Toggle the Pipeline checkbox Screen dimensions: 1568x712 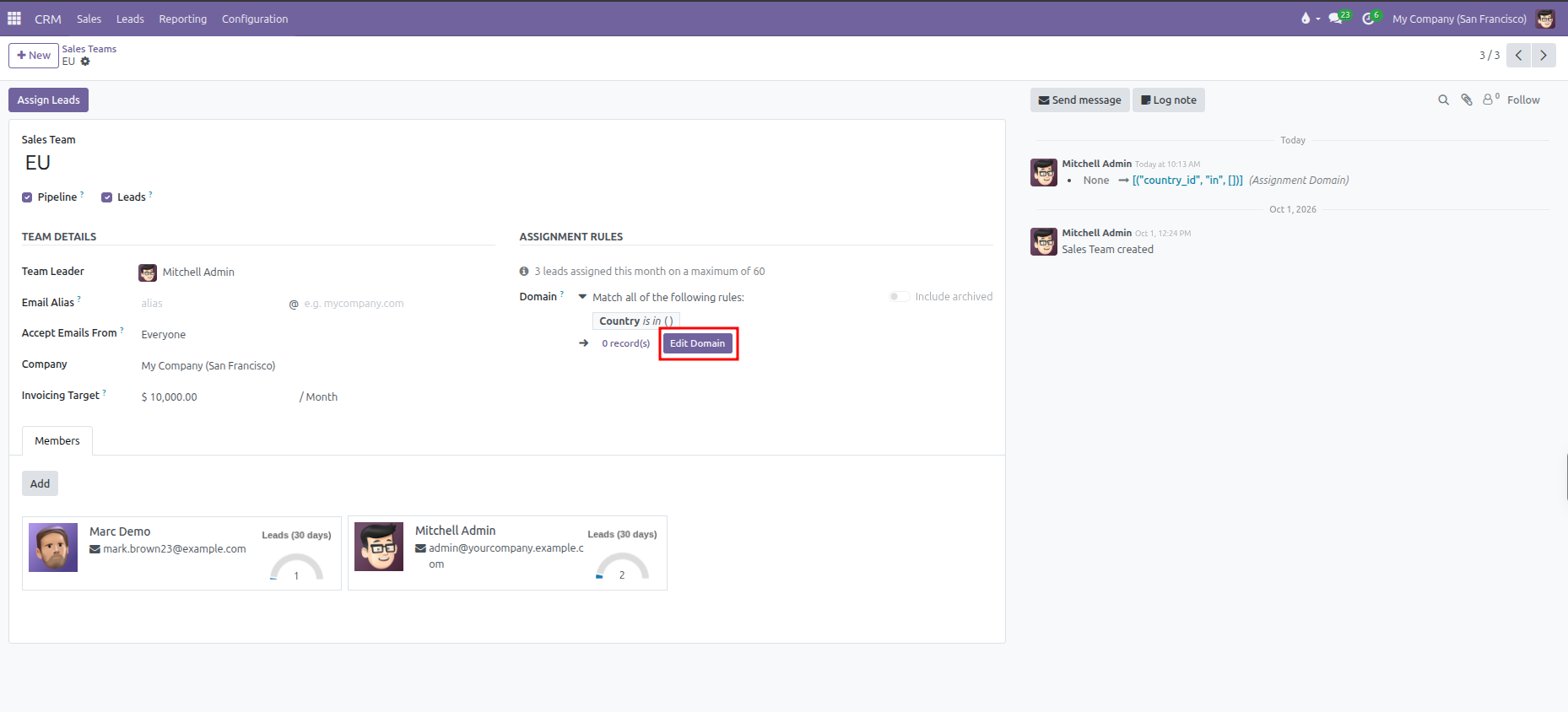pyautogui.click(x=27, y=197)
